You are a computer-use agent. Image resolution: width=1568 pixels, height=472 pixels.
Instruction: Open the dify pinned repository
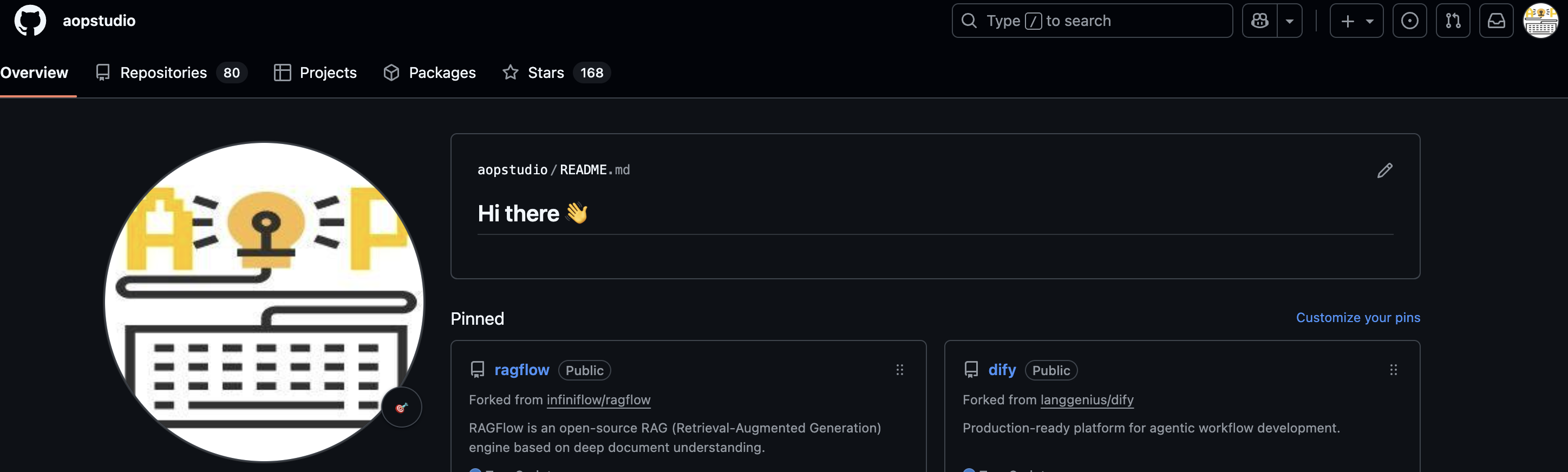pyautogui.click(x=1002, y=370)
